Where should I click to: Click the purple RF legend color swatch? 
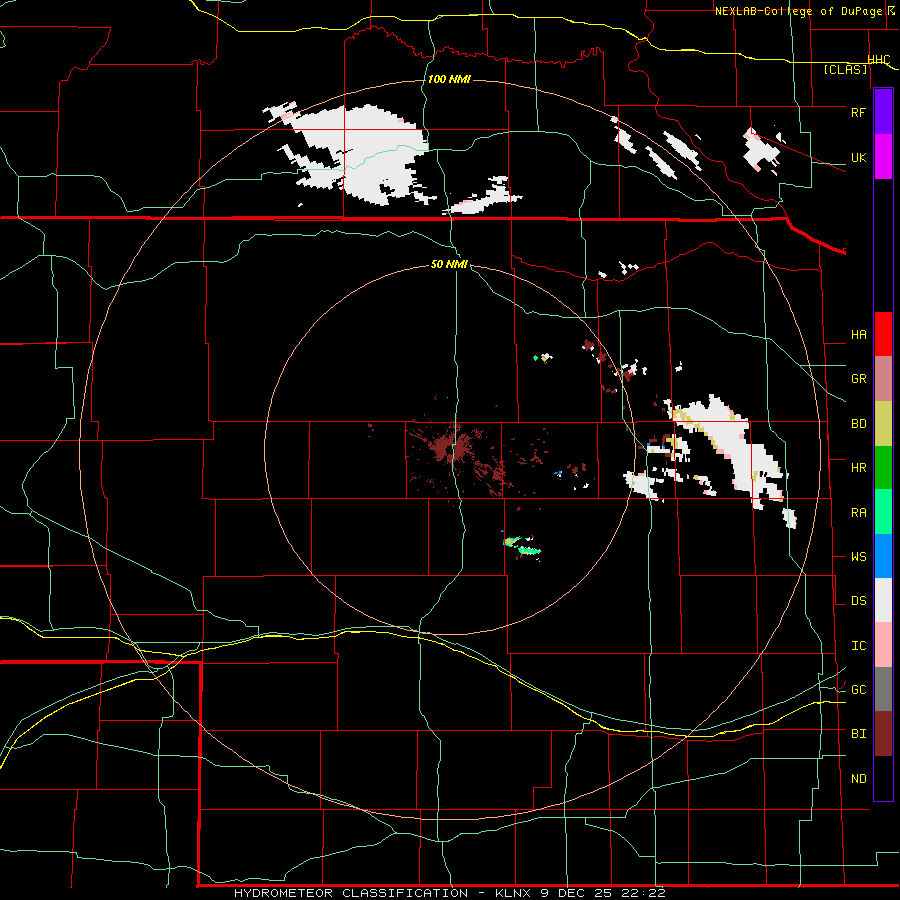[x=883, y=112]
